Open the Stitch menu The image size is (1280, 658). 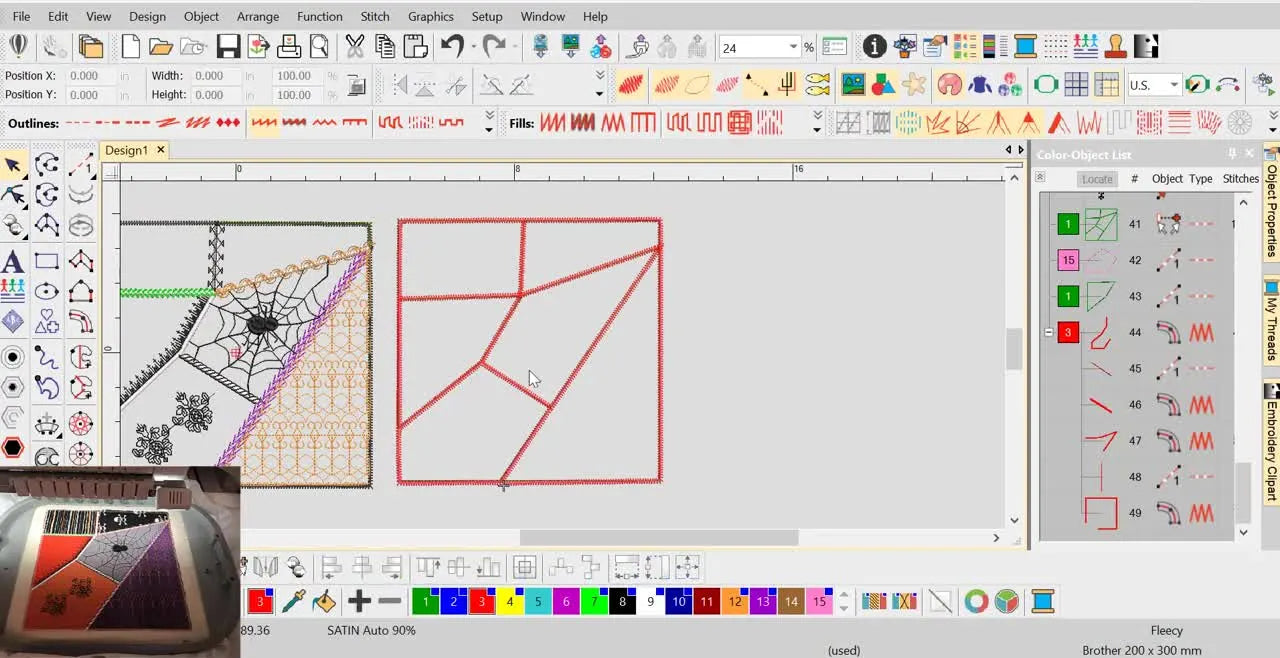[x=374, y=16]
